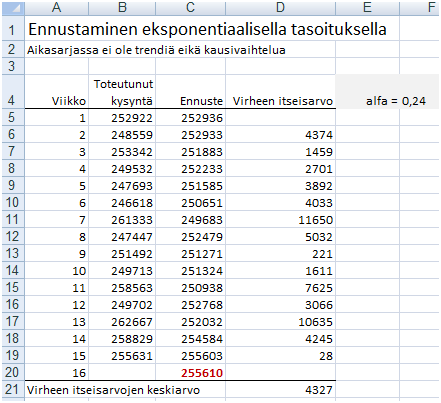Click the 'Virheen itseisarvojen keskiarvo' label
Viewport: 441px width, 403px height.
(113, 390)
